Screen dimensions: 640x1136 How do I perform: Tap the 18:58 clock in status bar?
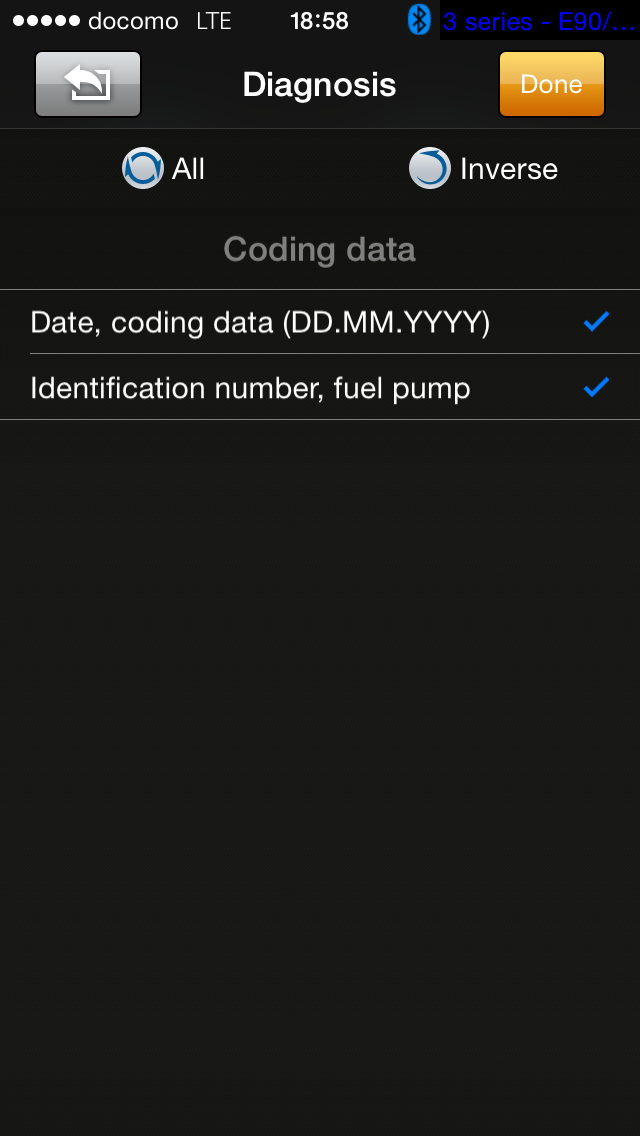[319, 21]
